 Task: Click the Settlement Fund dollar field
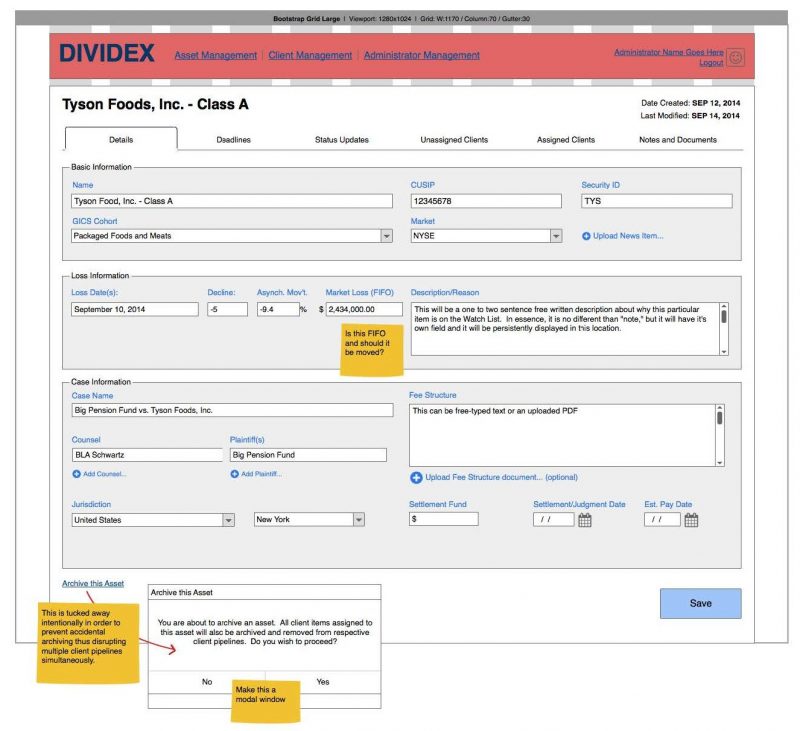444,519
